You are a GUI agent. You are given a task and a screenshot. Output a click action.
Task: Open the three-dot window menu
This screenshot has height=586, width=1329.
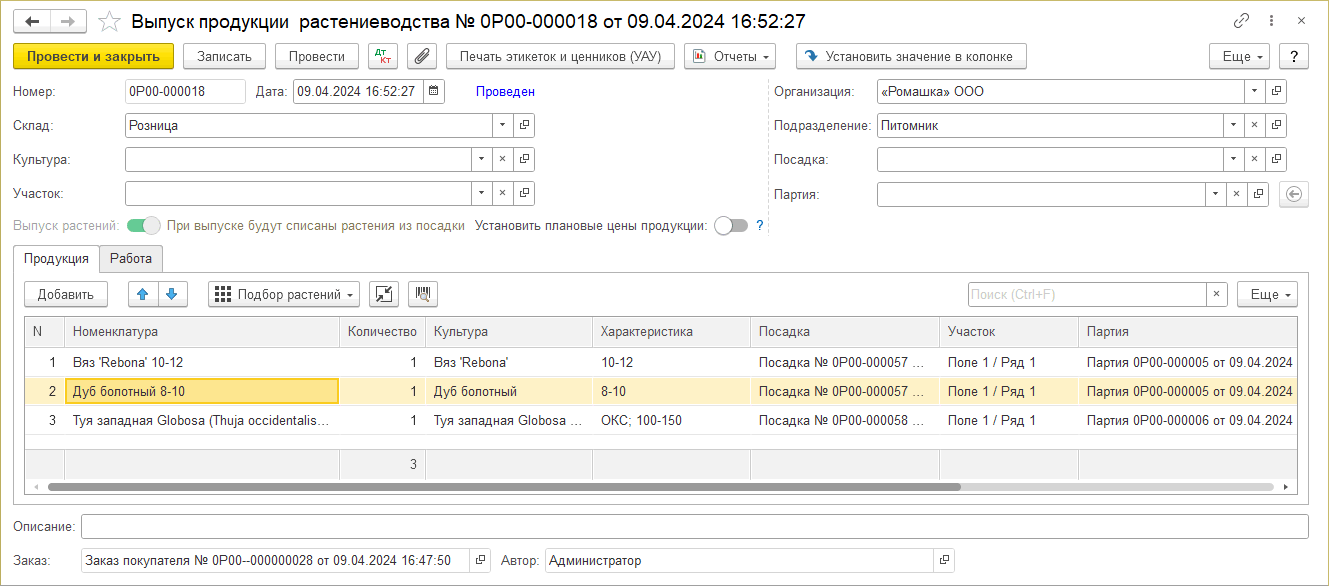1271,20
